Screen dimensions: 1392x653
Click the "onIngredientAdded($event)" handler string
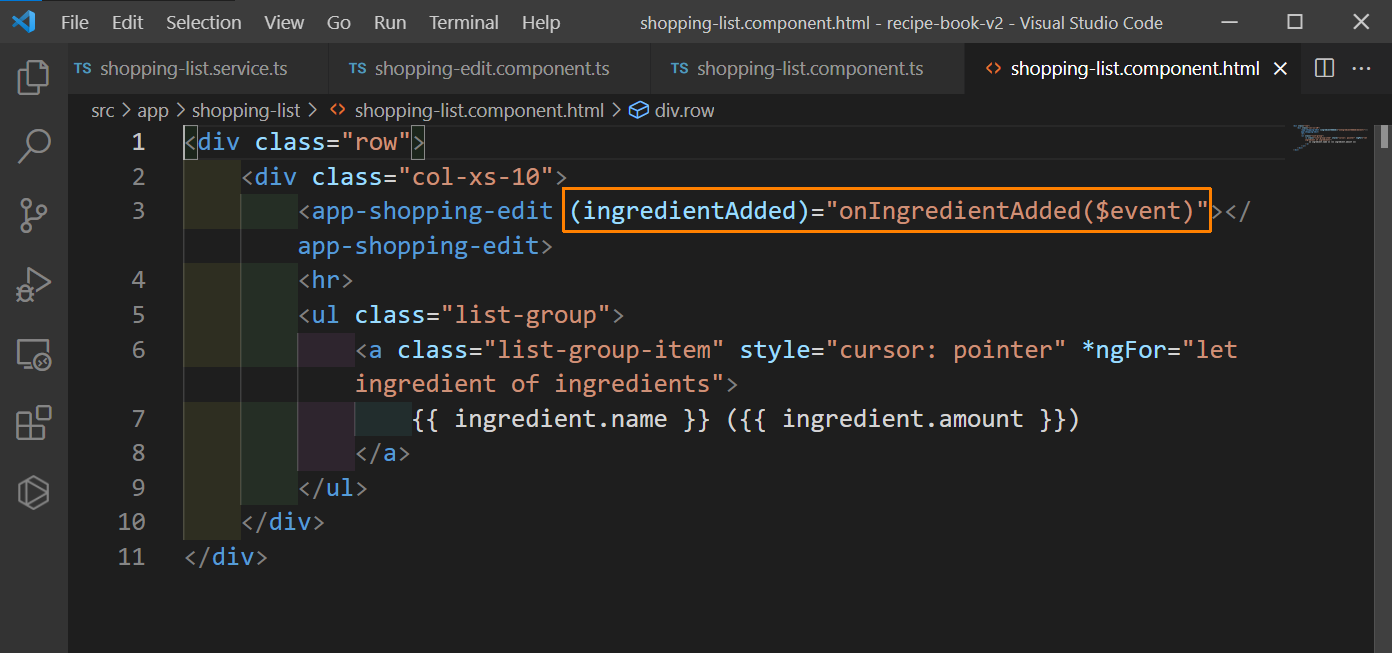pyautogui.click(x=1017, y=211)
